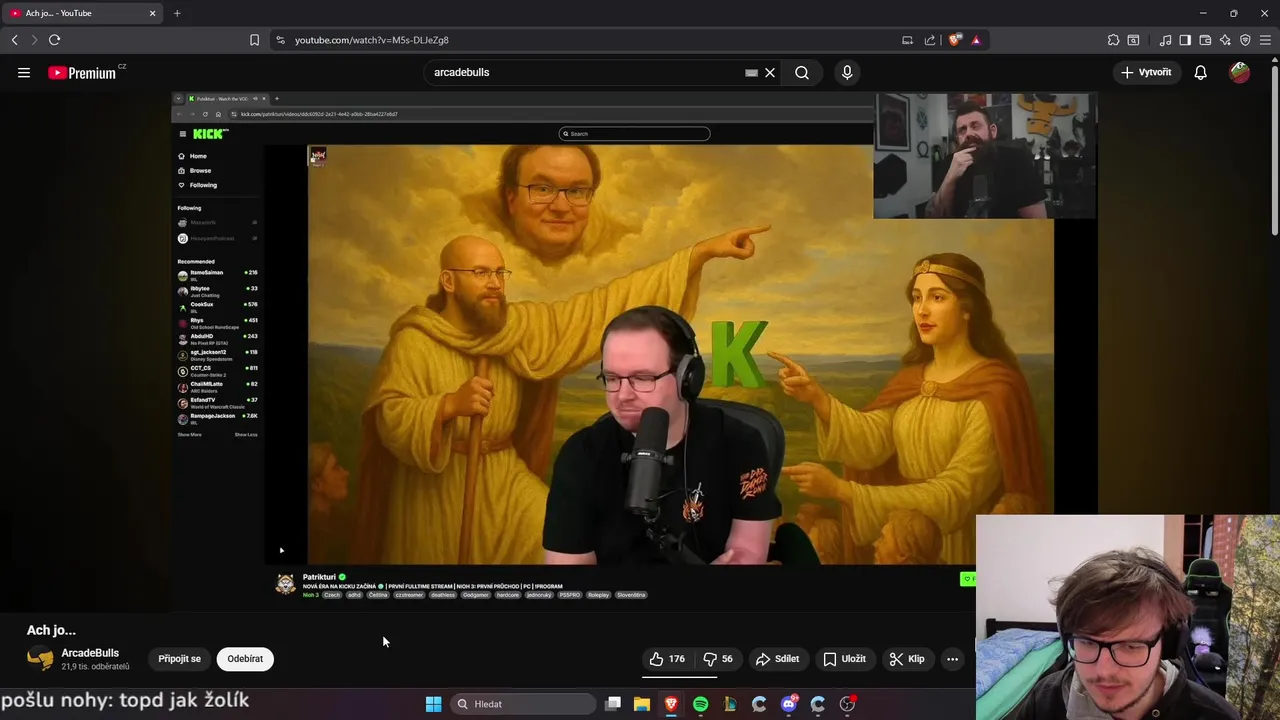
Task: Save the video via Uložit
Action: pos(844,659)
